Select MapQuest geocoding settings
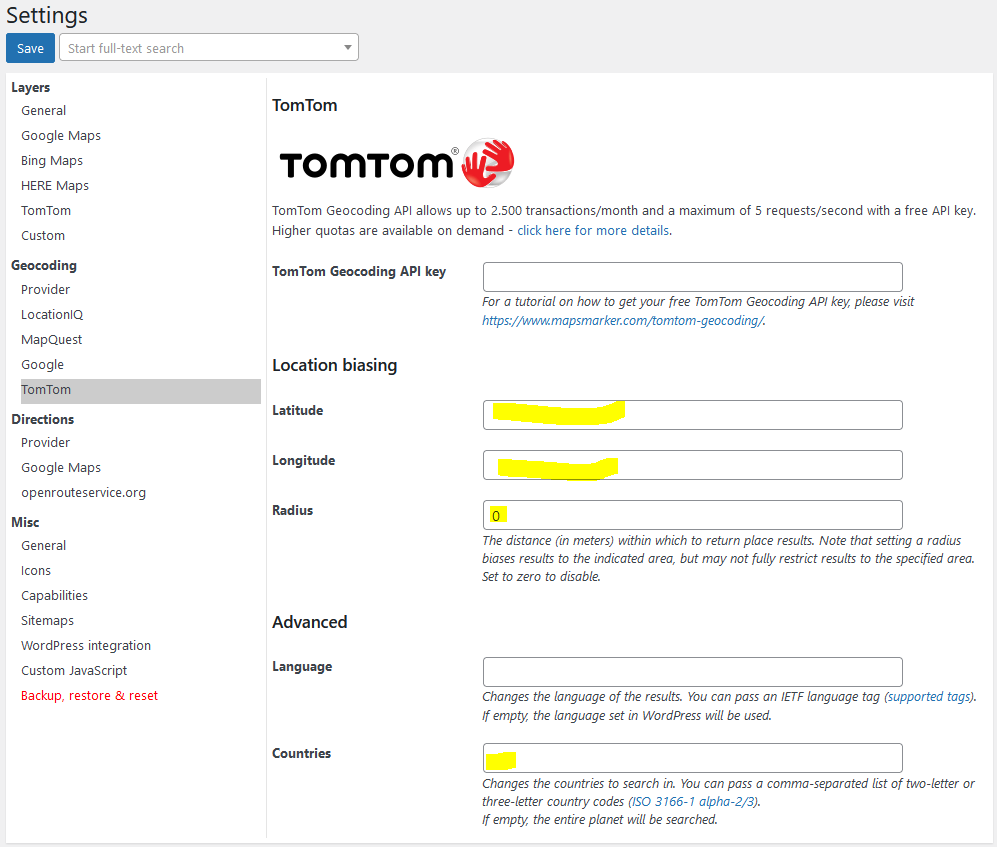The width and height of the screenshot is (997, 847). click(52, 340)
